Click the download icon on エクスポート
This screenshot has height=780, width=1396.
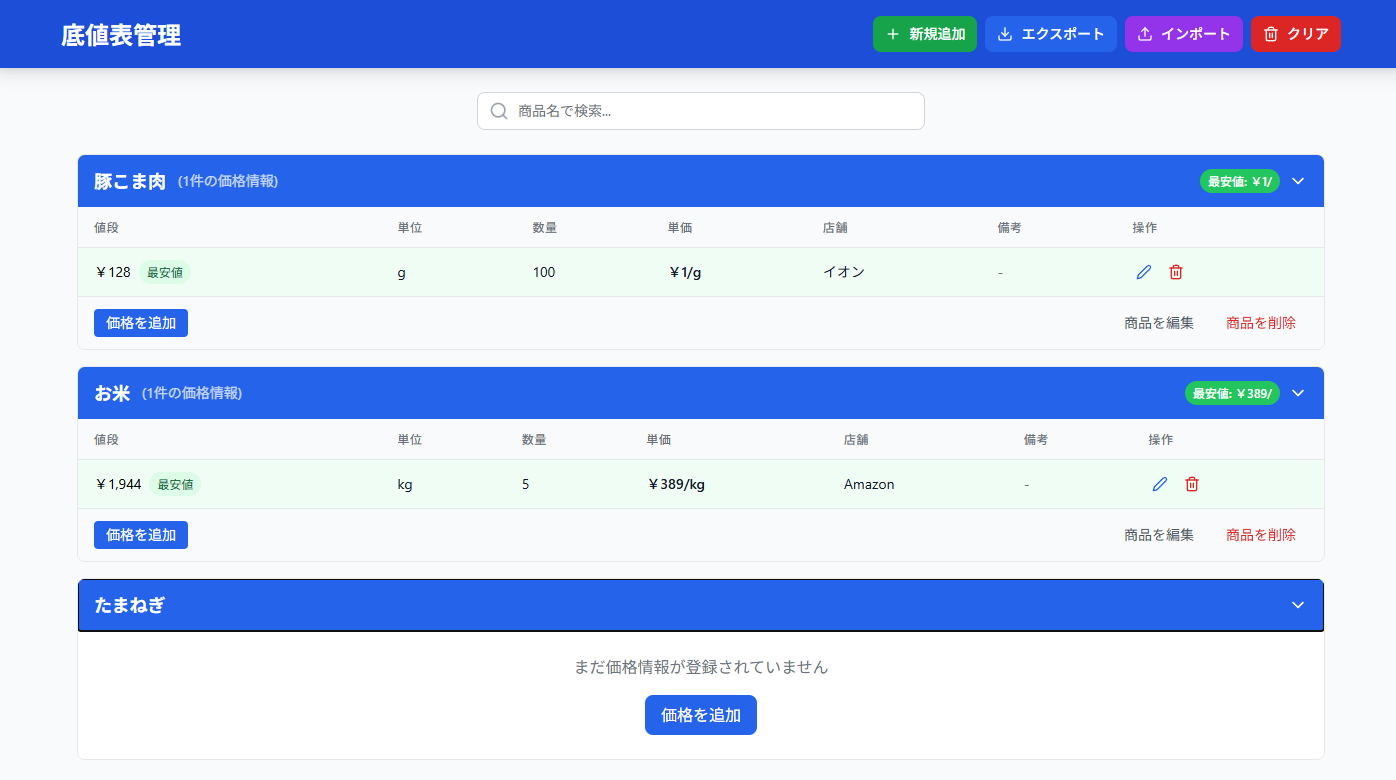(1005, 34)
